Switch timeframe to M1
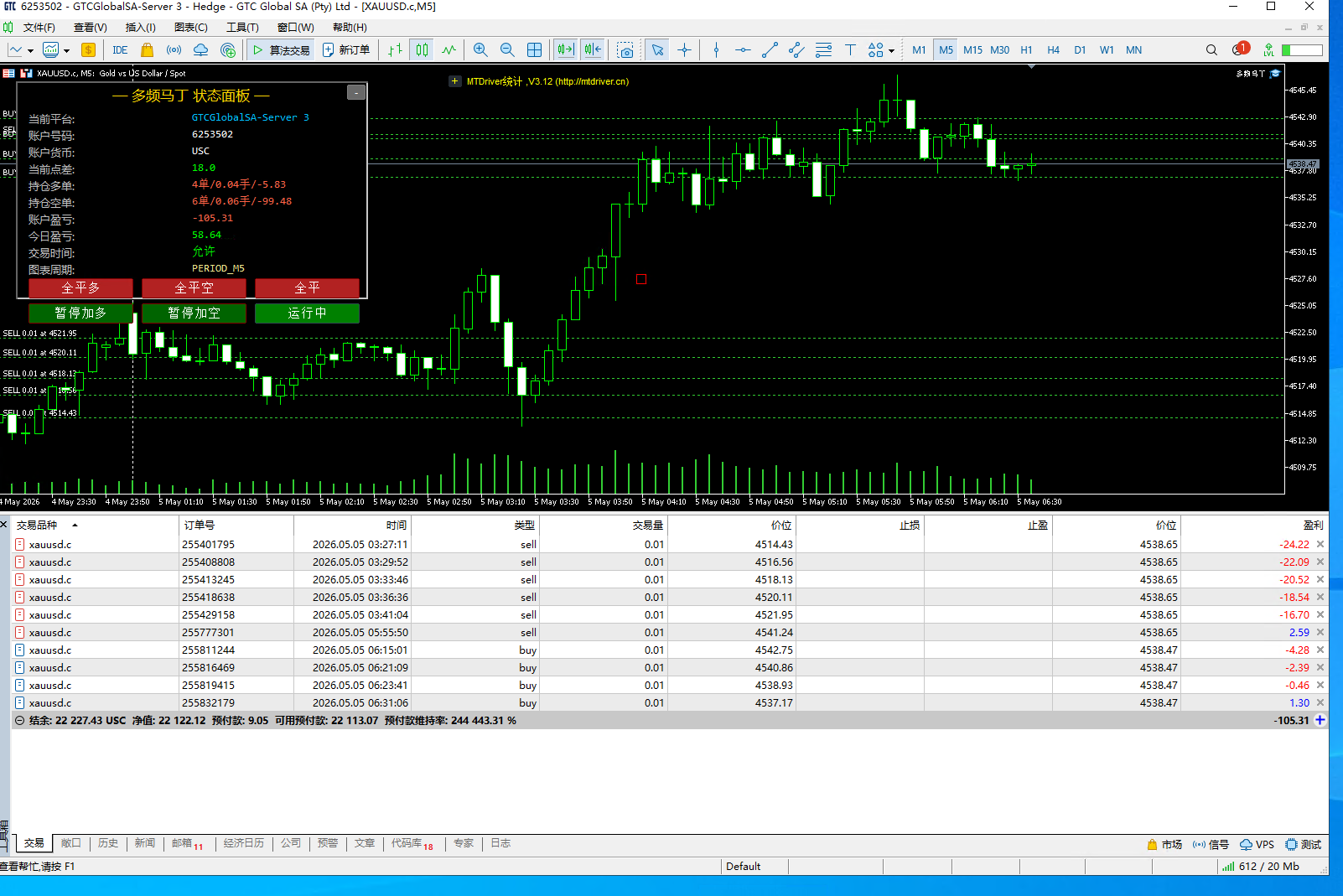1343x896 pixels. point(919,50)
